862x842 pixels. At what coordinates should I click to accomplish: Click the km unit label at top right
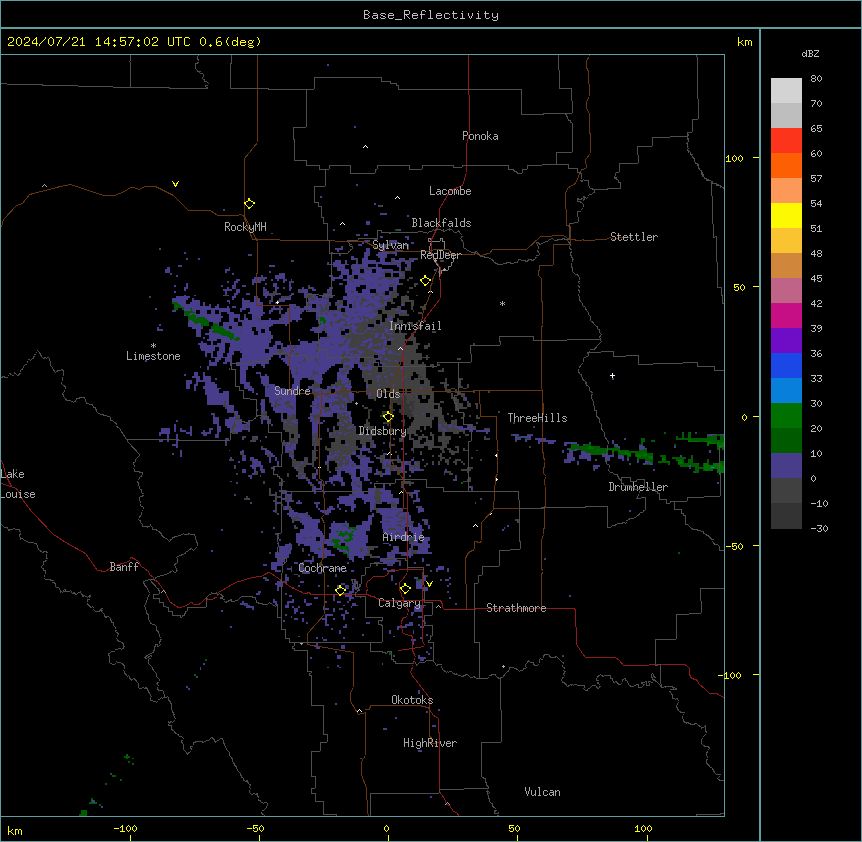[744, 42]
